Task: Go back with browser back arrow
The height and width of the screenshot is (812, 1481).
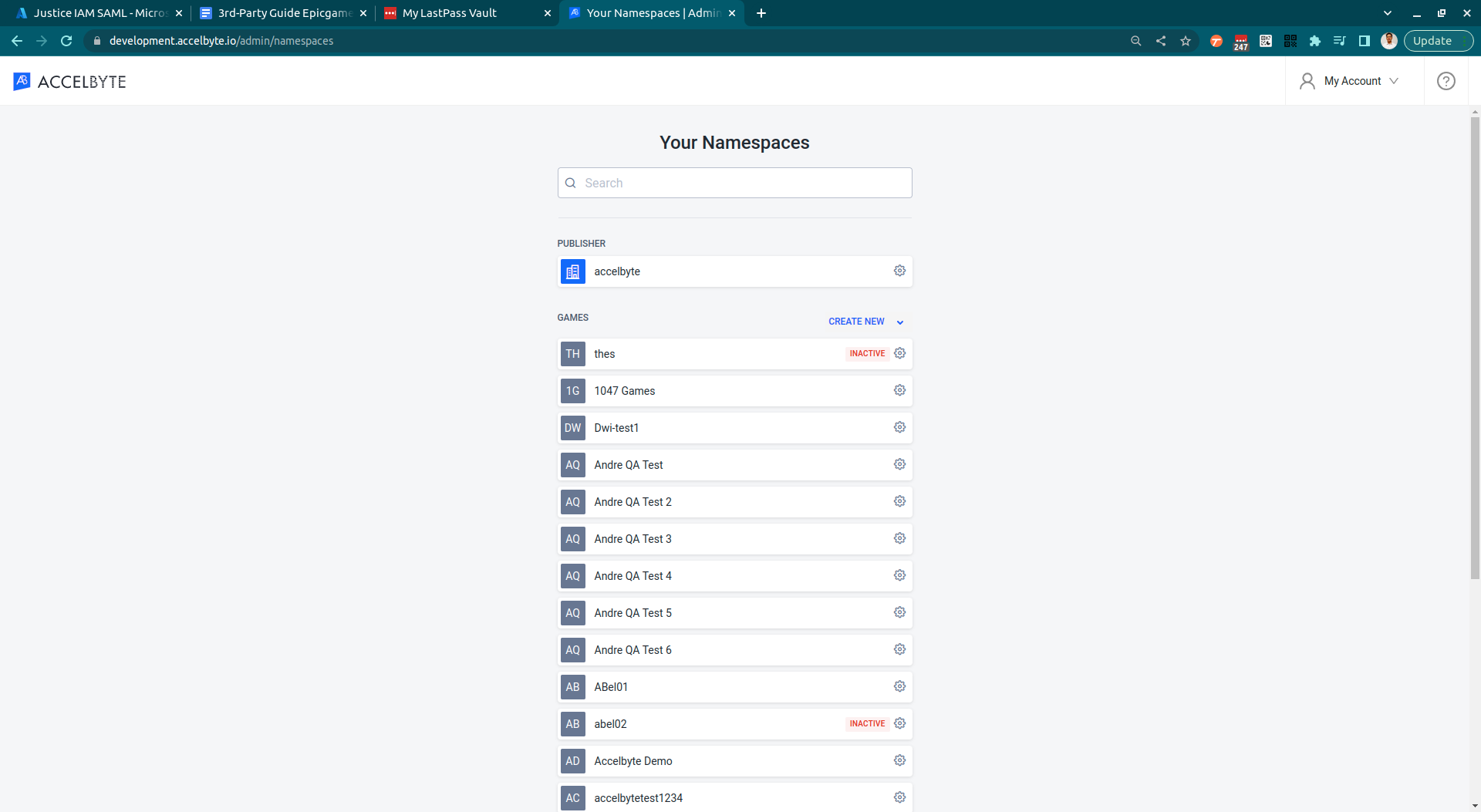Action: point(17,41)
